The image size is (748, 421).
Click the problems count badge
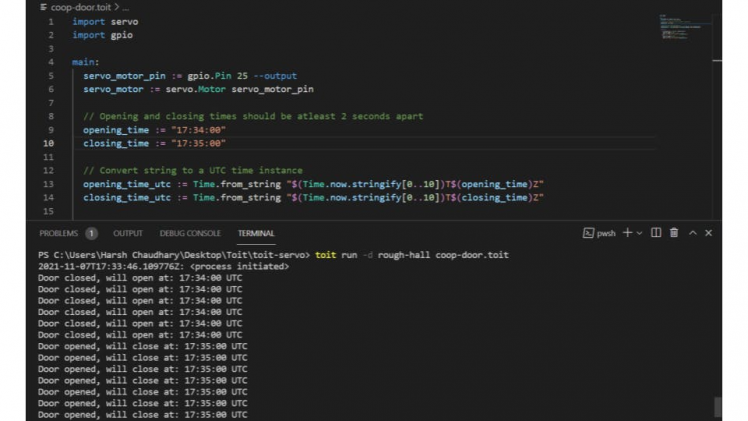[92, 233]
